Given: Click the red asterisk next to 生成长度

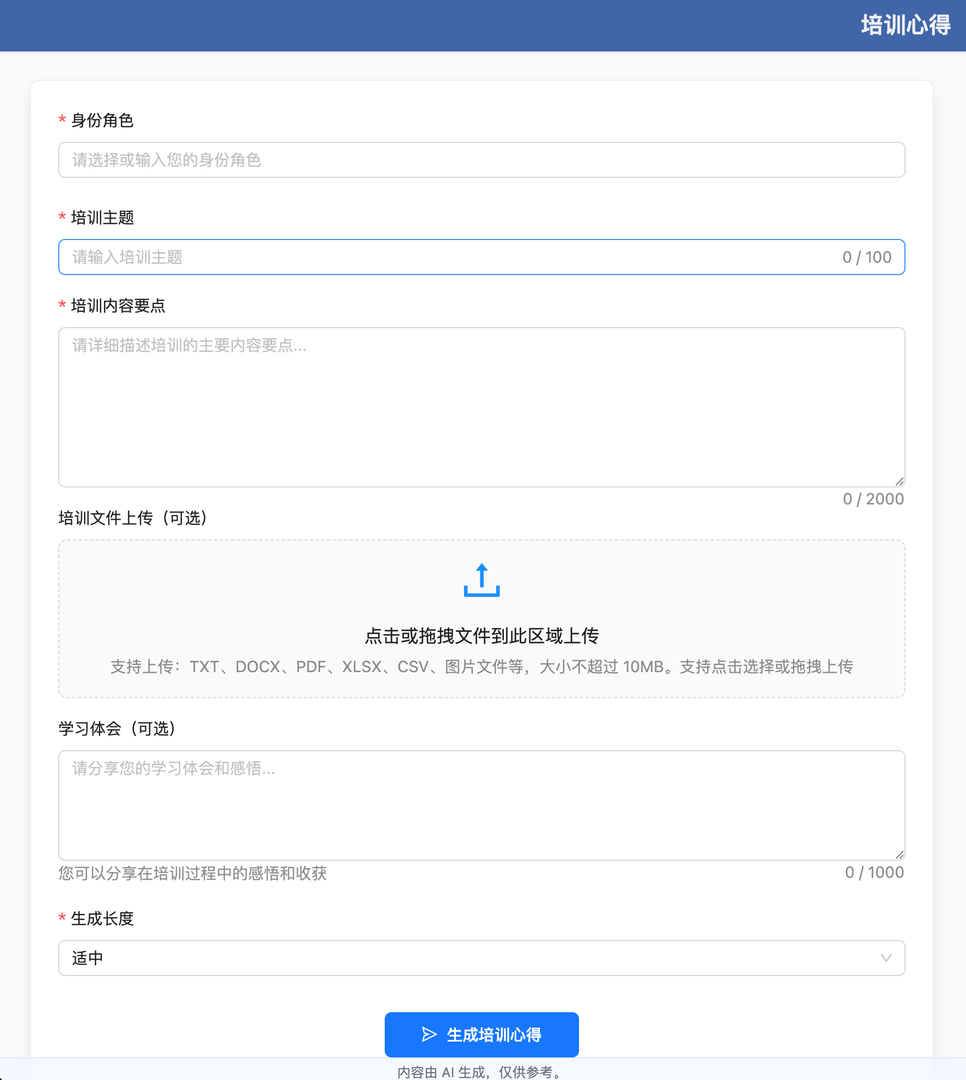Looking at the screenshot, I should (62, 918).
